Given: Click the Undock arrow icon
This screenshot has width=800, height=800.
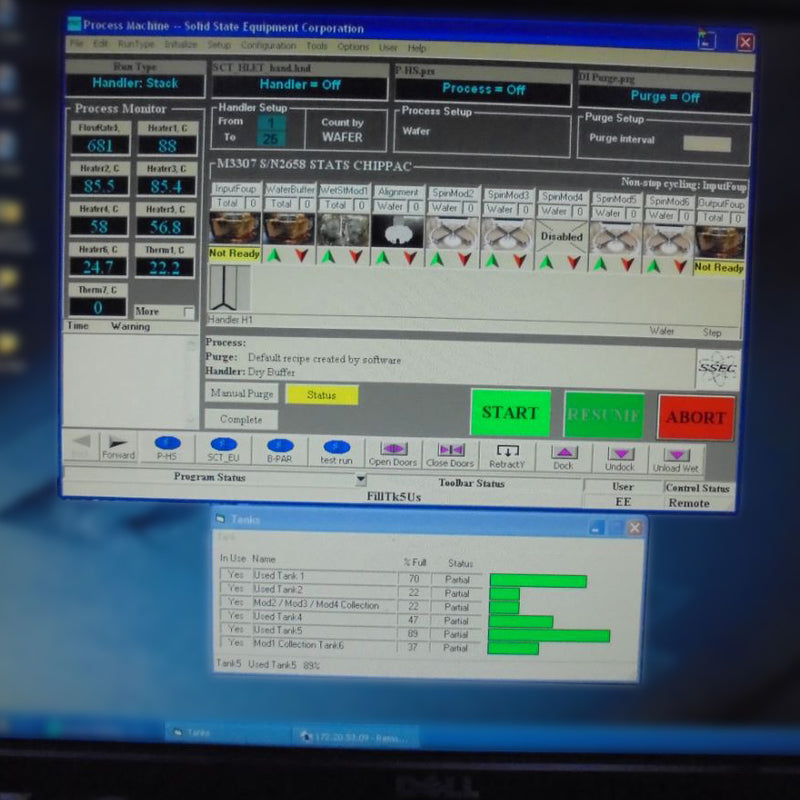Looking at the screenshot, I should 621,454.
